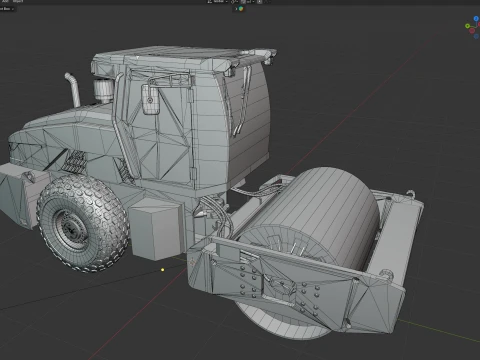Click the green Y axis gizmo handle
This screenshot has height=360, width=480.
(468, 26)
